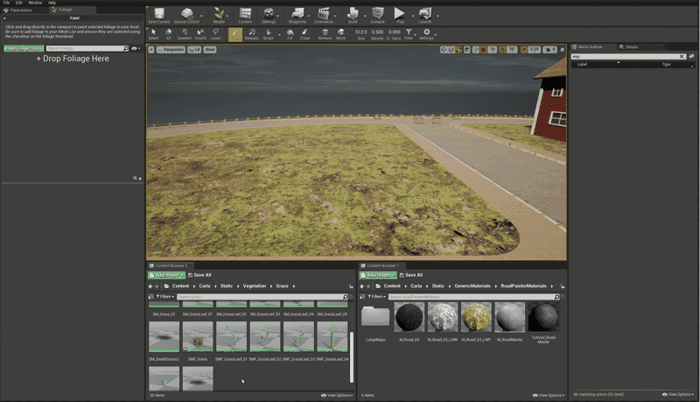Image resolution: width=700 pixels, height=402 pixels.
Task: Click Add/Import in the RoadPainterMaterials browser
Action: [376, 275]
